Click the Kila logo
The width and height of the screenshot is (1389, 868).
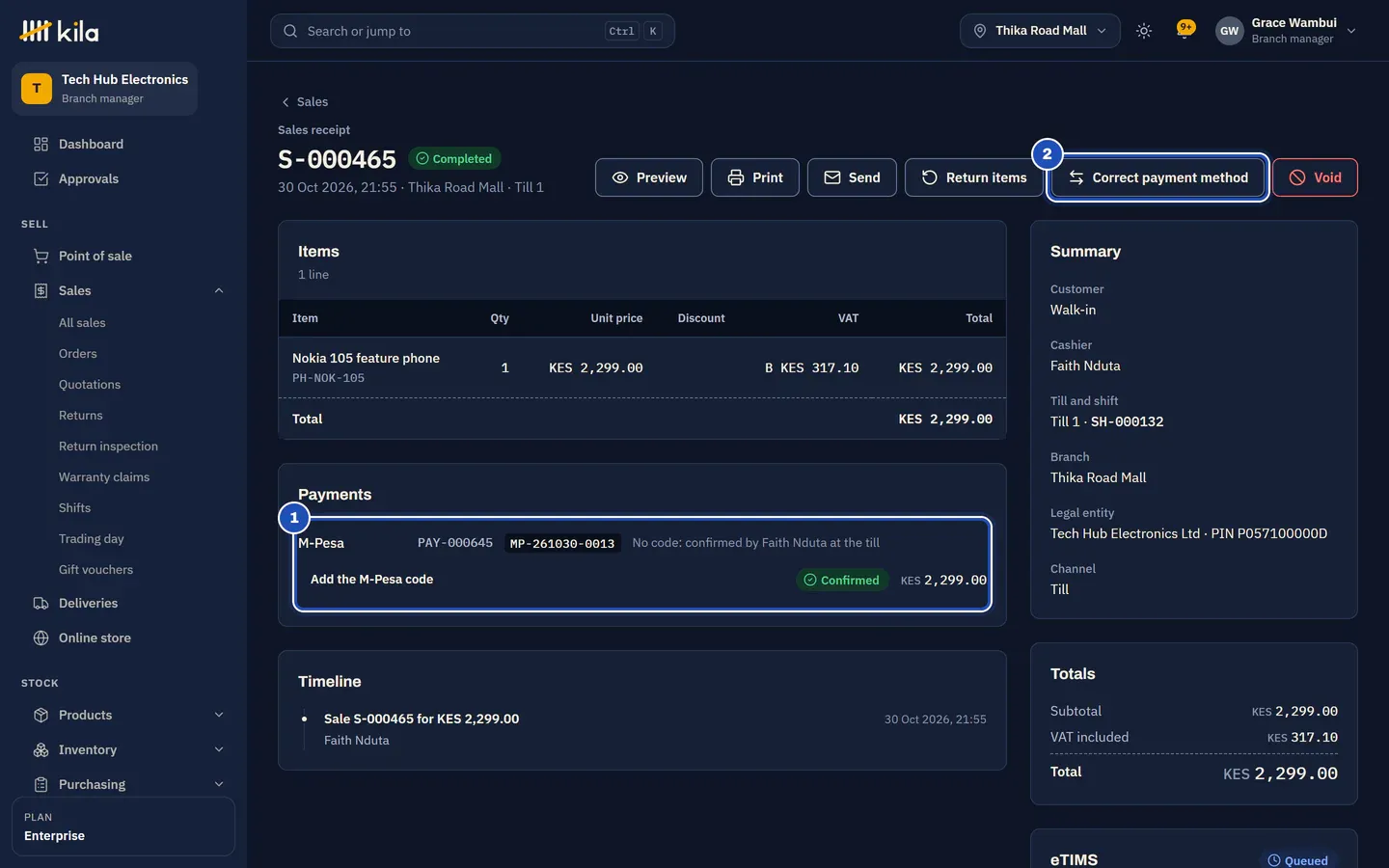tap(59, 31)
